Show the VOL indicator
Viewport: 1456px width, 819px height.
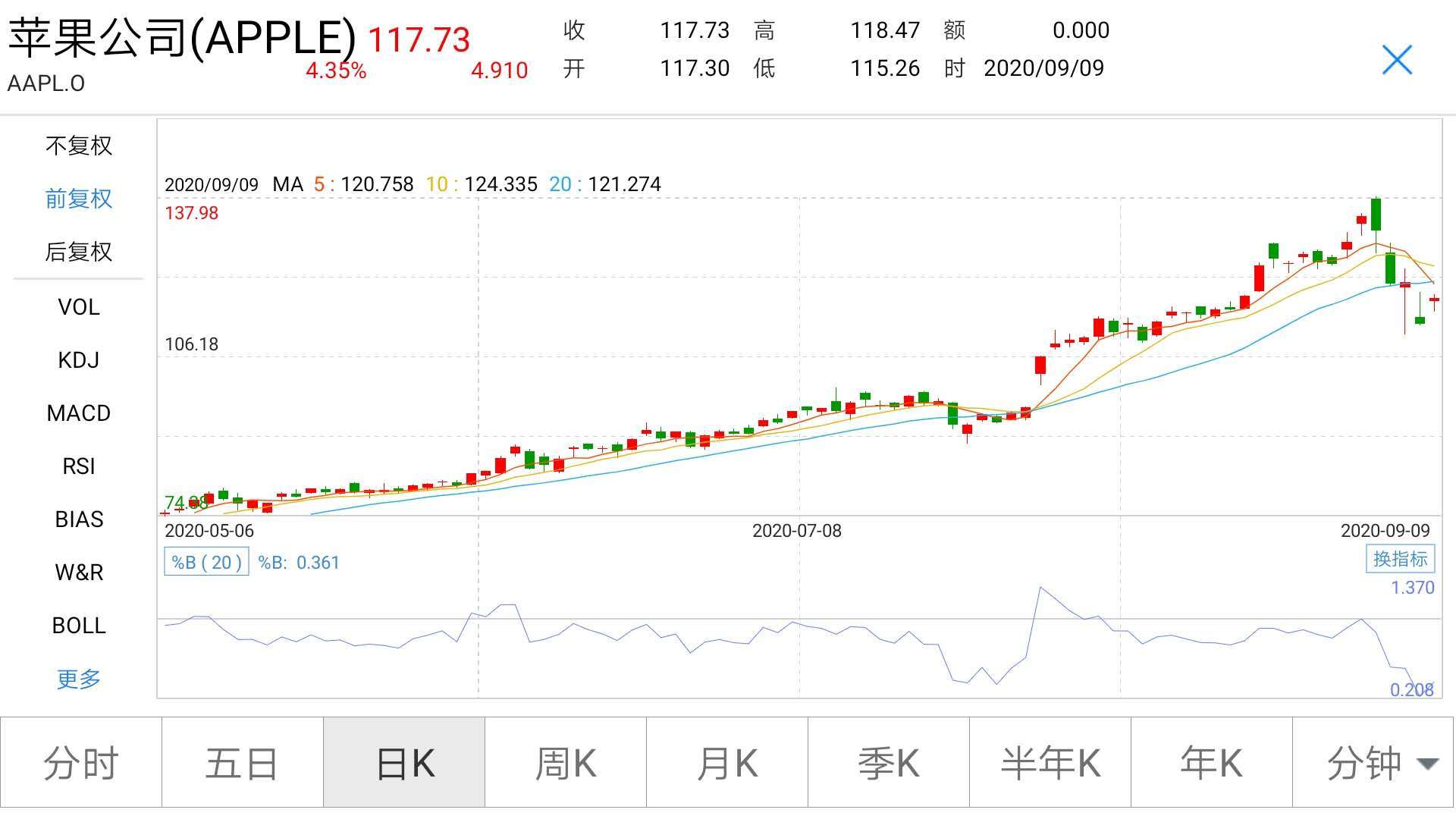pyautogui.click(x=79, y=307)
